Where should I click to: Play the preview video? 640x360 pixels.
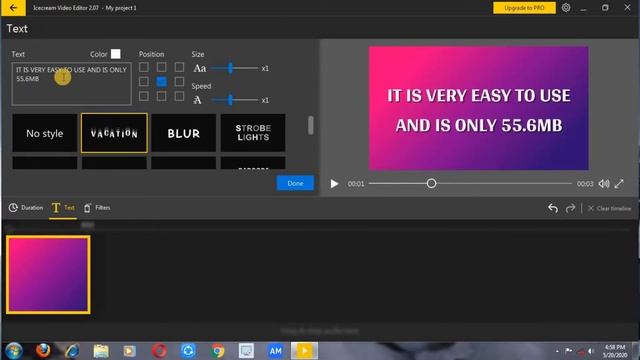(334, 184)
